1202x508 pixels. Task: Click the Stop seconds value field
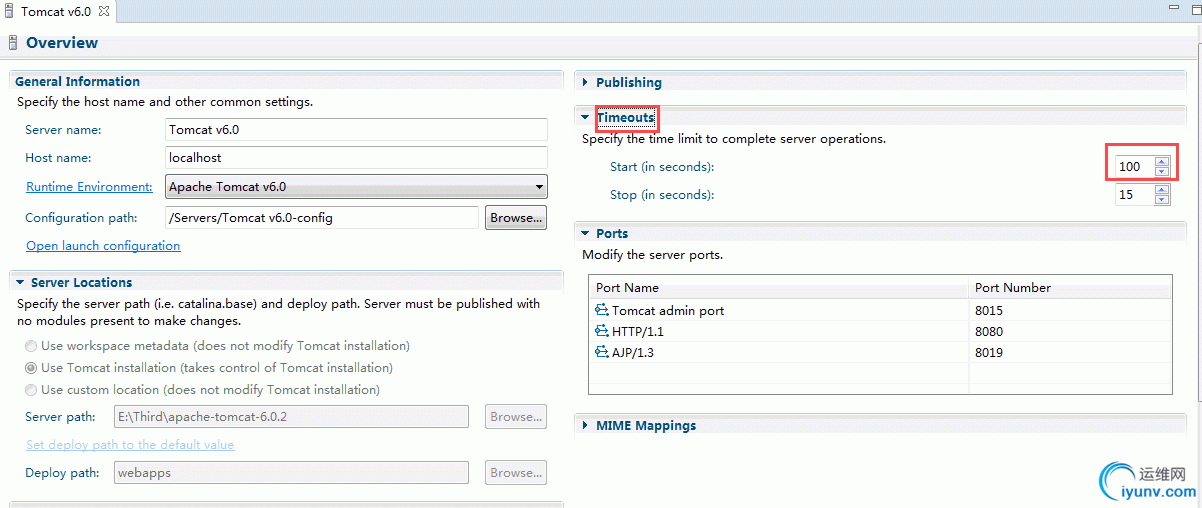(x=1135, y=194)
